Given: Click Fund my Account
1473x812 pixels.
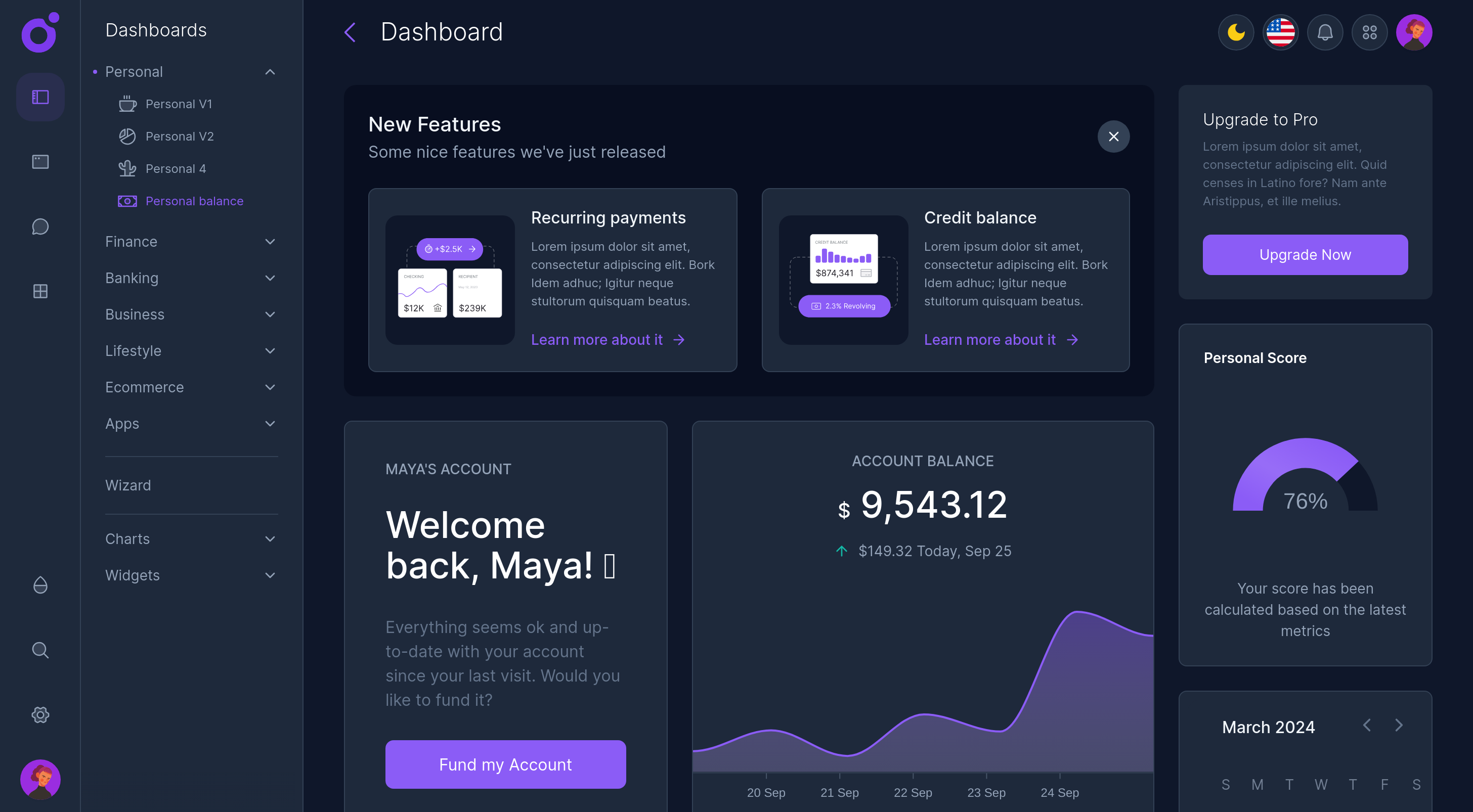Looking at the screenshot, I should [505, 764].
